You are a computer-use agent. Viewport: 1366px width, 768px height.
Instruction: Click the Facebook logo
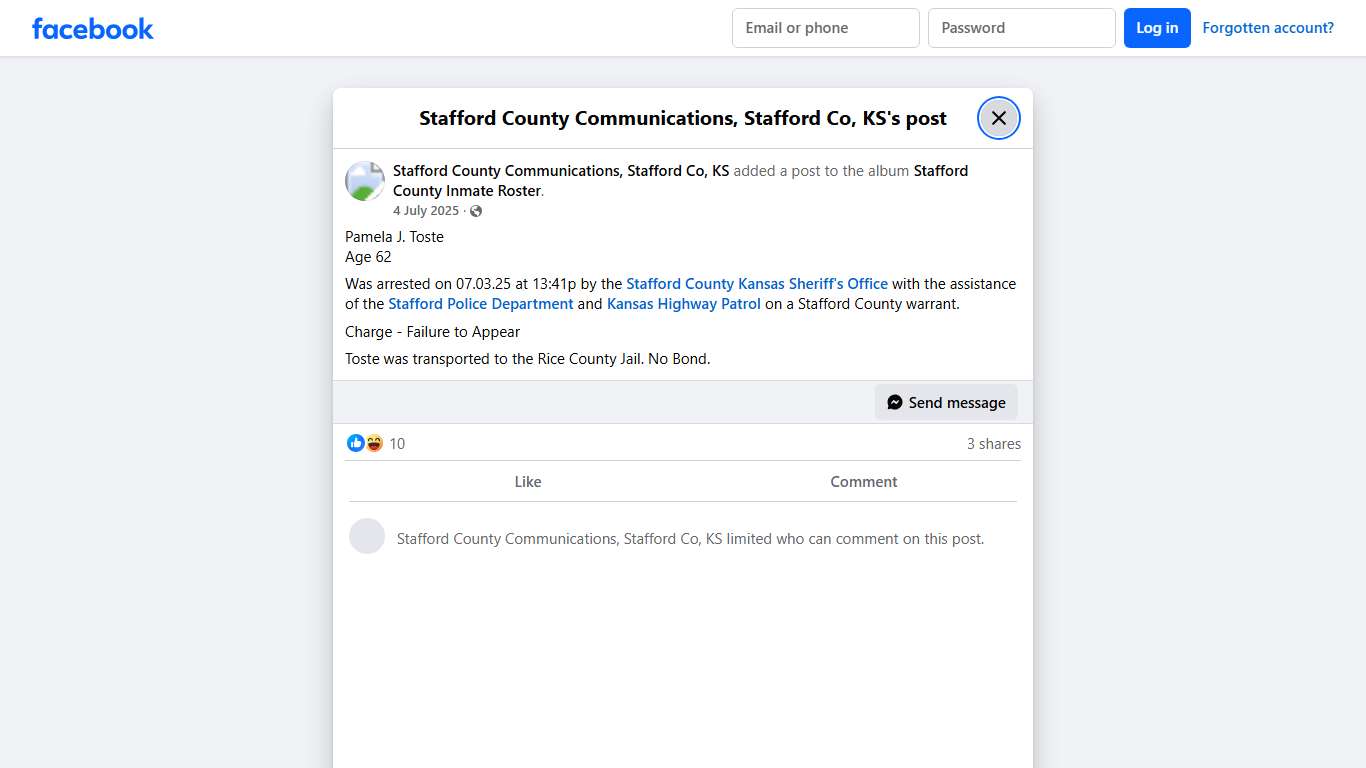[93, 29]
